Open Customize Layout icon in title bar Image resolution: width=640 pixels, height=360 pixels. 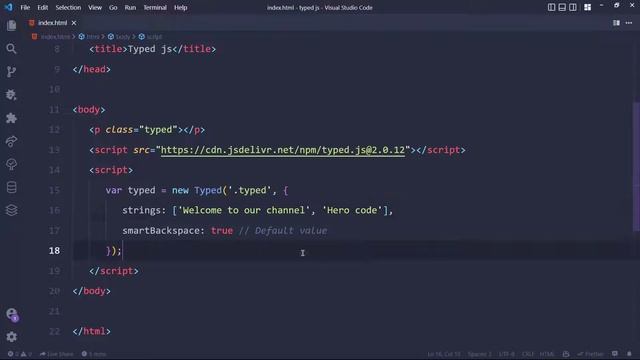(x=587, y=7)
